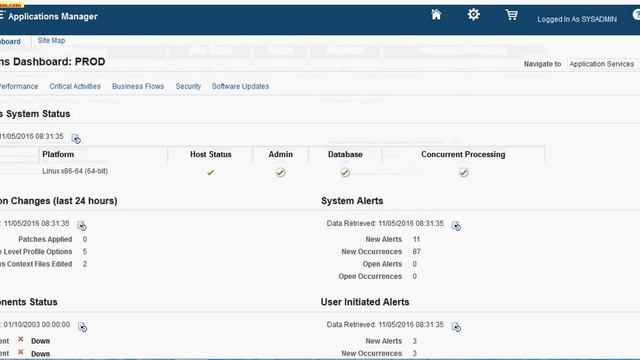640x360 pixels.
Task: Click the first red Down status icon
Action: point(20,340)
